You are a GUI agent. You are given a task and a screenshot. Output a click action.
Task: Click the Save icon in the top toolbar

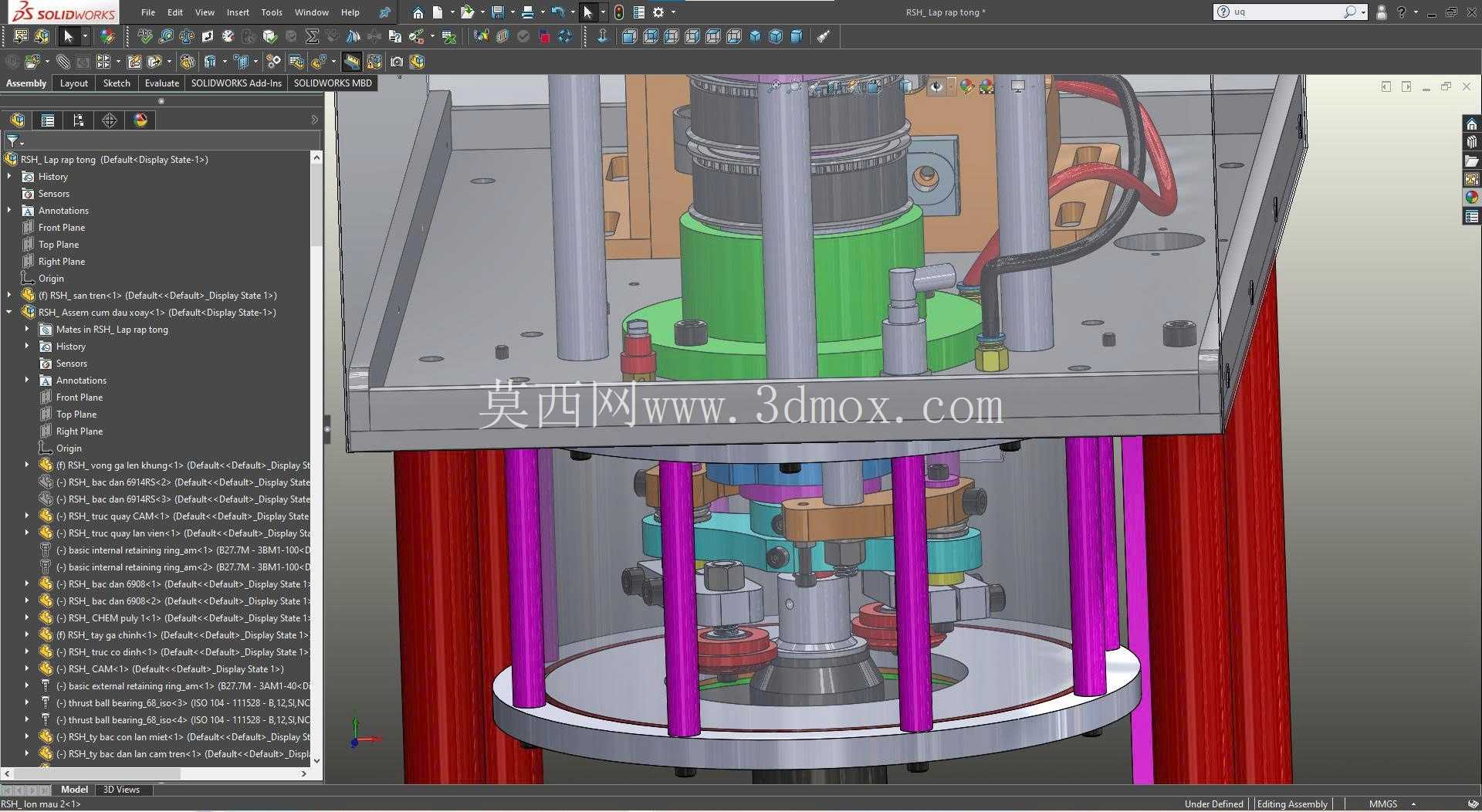tap(497, 12)
